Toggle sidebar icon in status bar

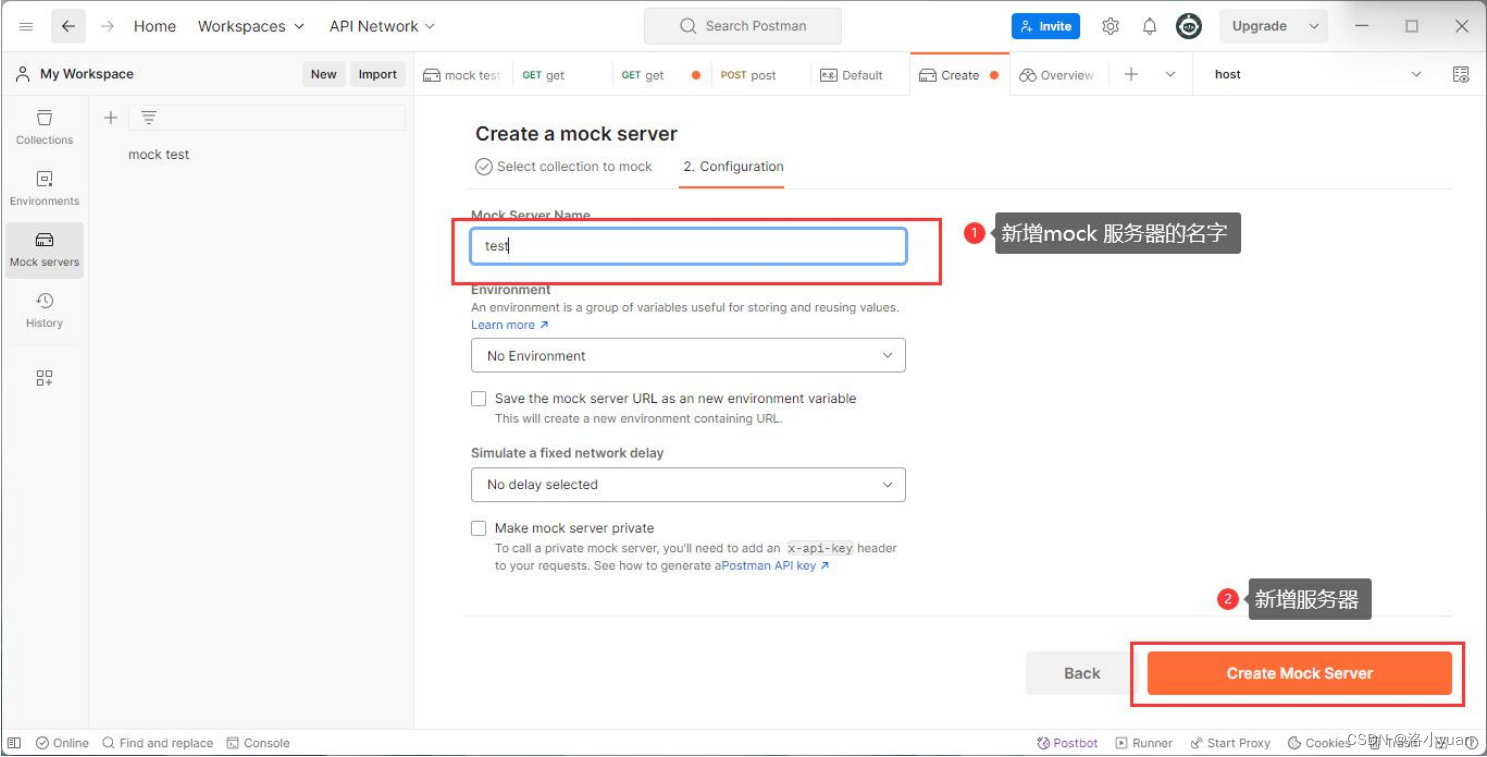[14, 743]
